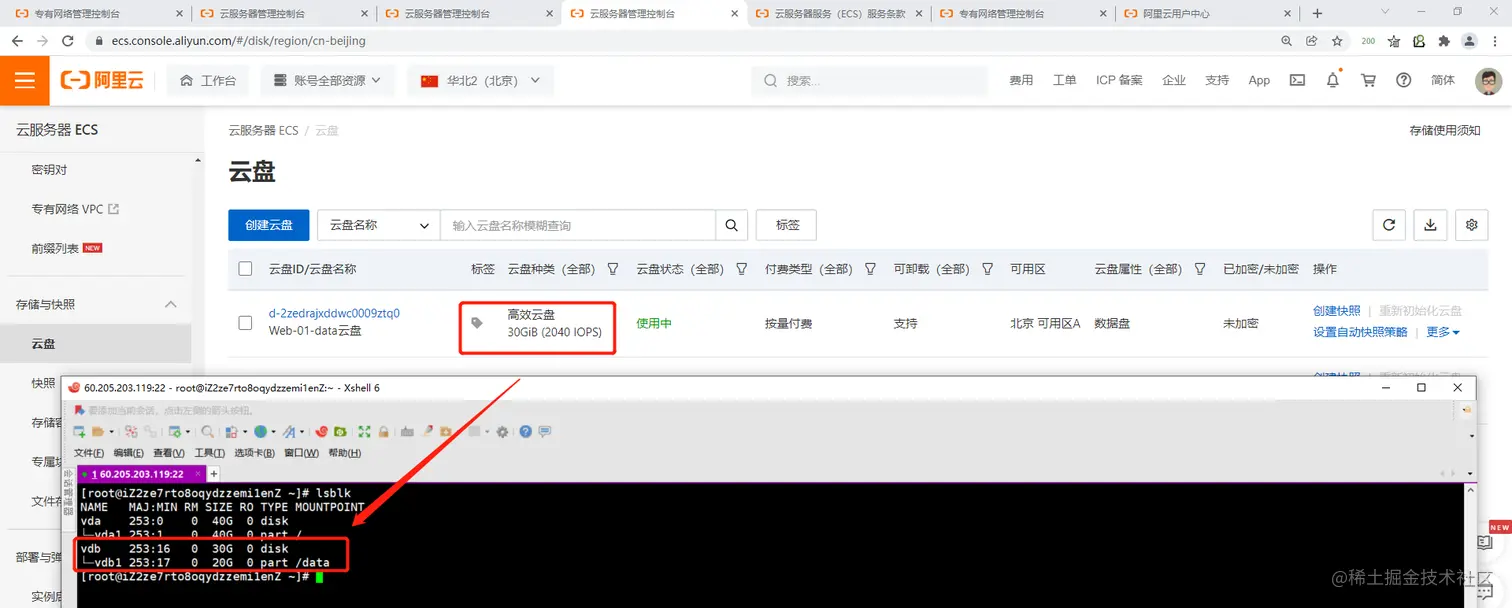Open the Aliyun hamburger menu
The height and width of the screenshot is (608, 1512).
[25, 81]
